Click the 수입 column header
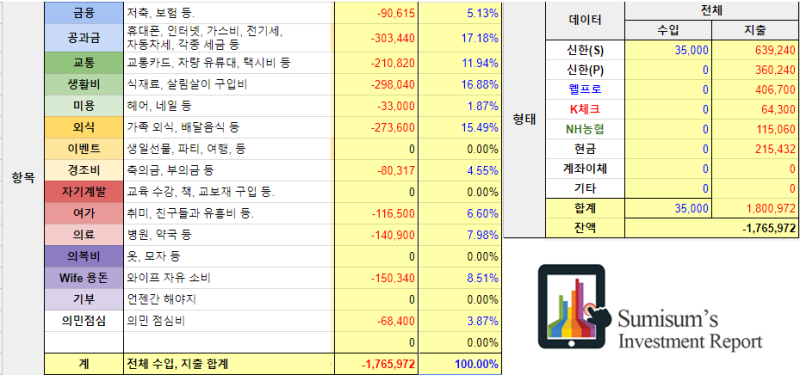This screenshot has width=800, height=375. (668, 31)
